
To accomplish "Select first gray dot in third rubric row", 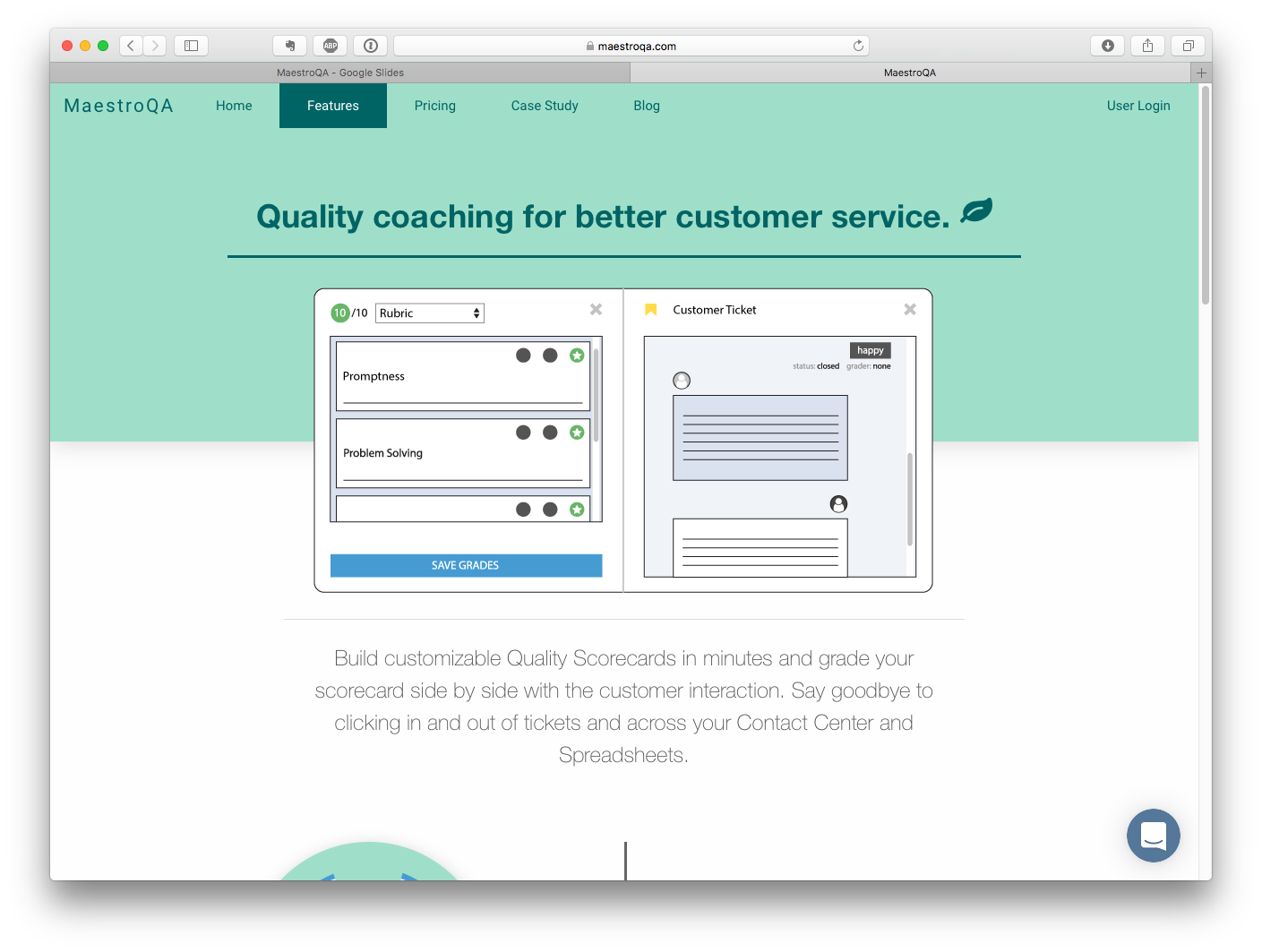I will [x=523, y=510].
